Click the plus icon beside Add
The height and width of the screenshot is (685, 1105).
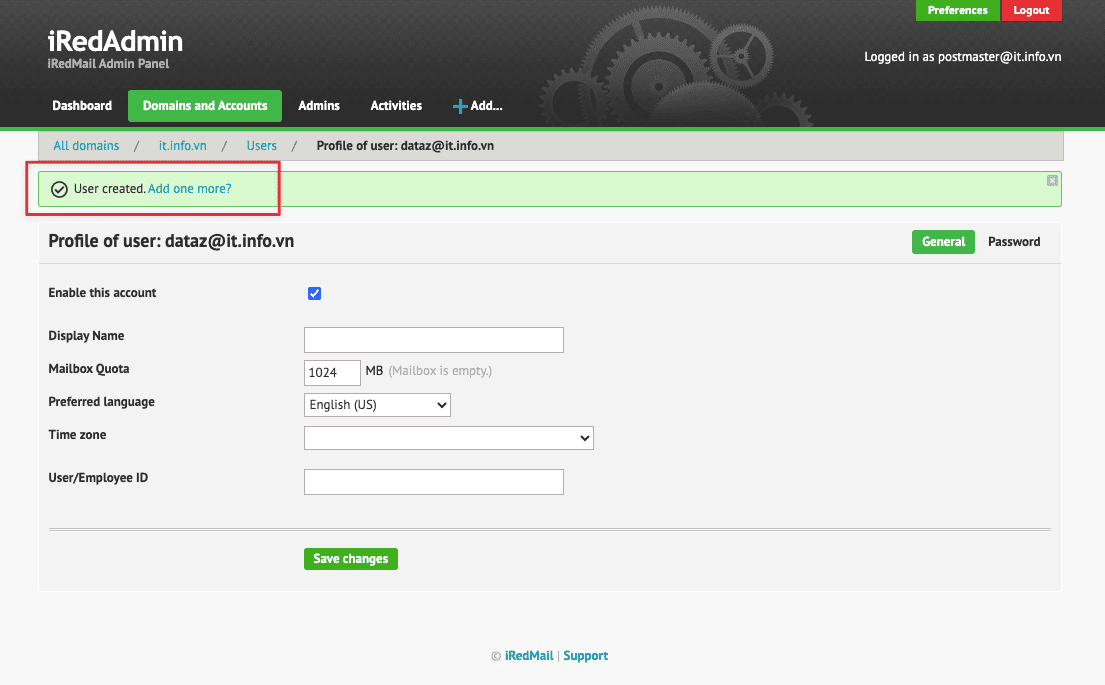point(460,106)
